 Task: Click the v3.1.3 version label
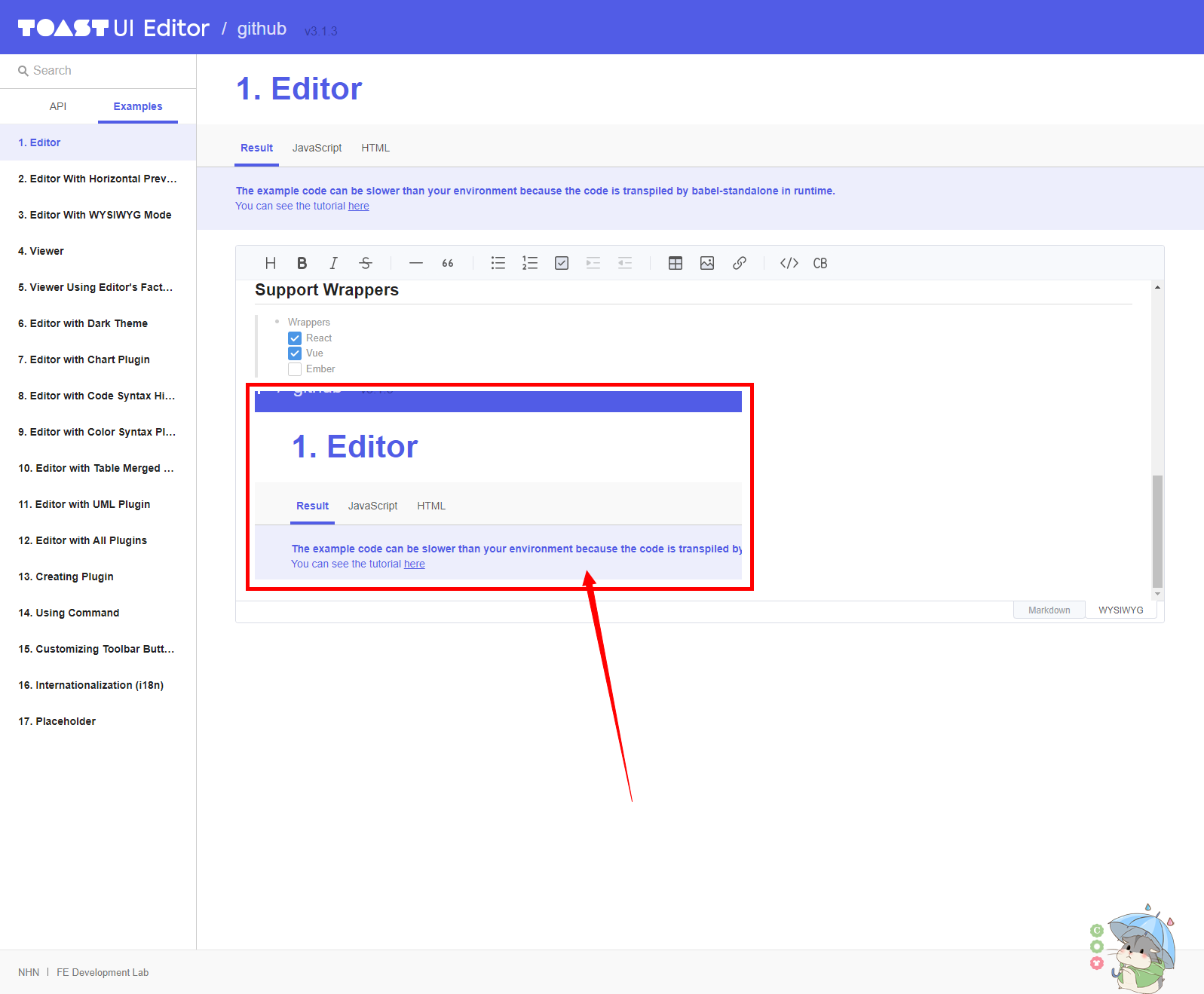tap(321, 31)
